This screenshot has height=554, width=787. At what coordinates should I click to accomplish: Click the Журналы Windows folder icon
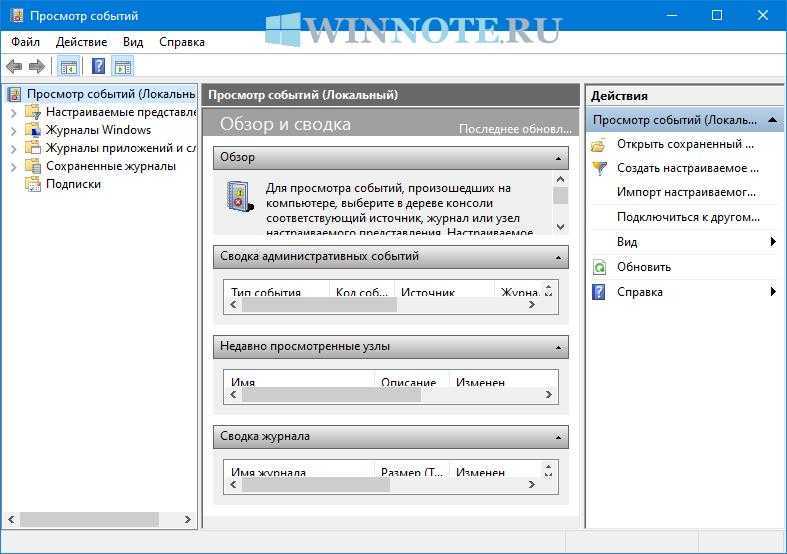(33, 130)
